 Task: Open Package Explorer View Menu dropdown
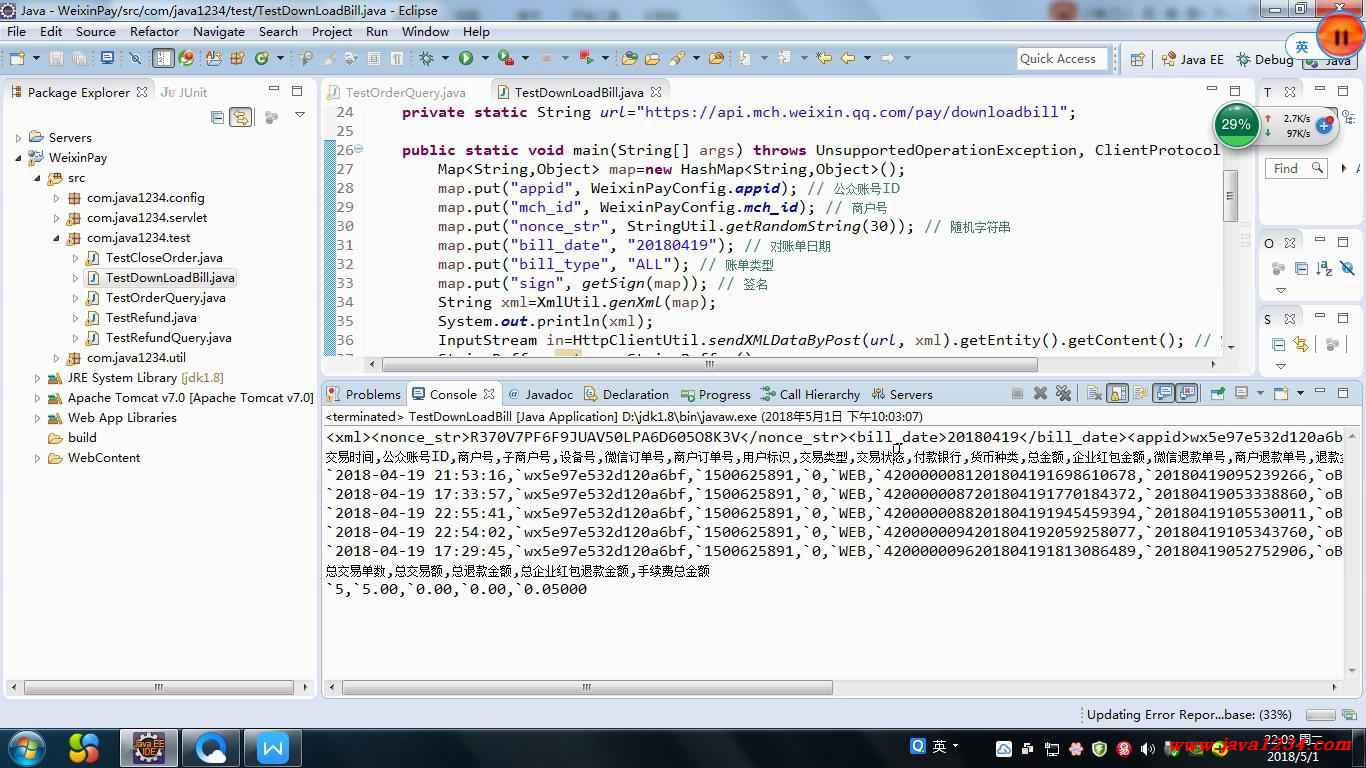(x=299, y=116)
